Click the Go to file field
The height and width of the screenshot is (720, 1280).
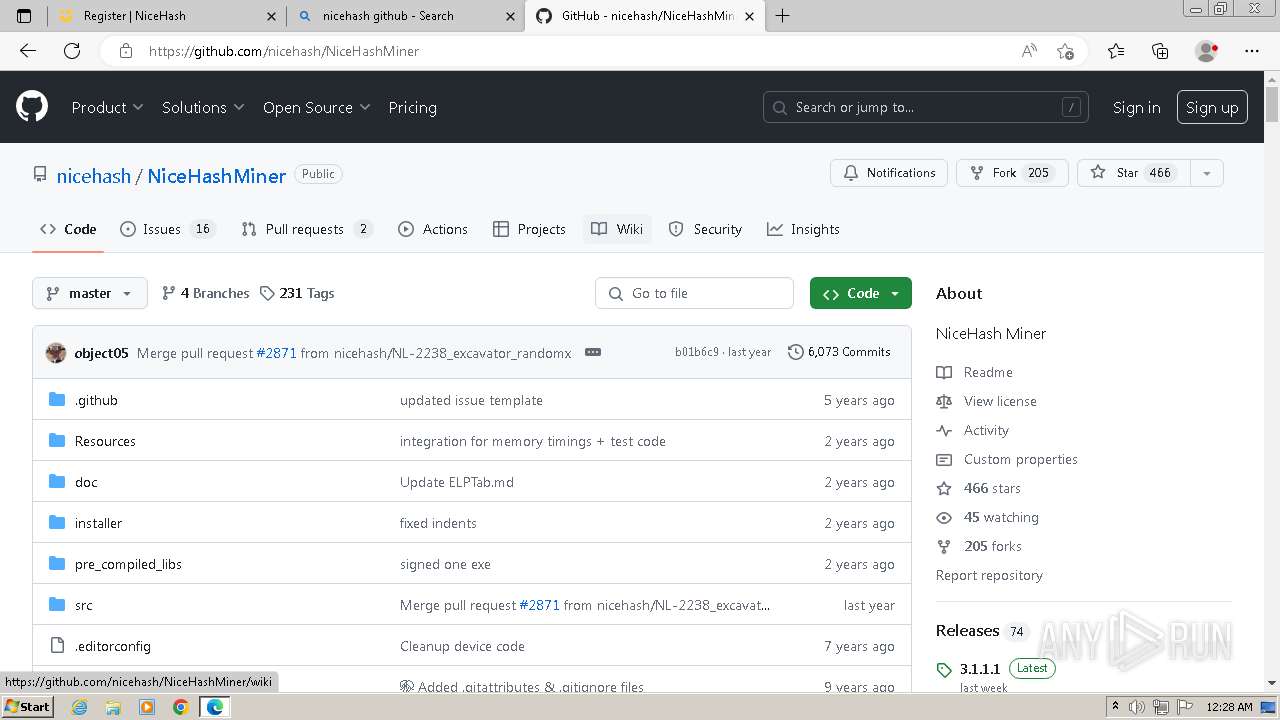694,293
